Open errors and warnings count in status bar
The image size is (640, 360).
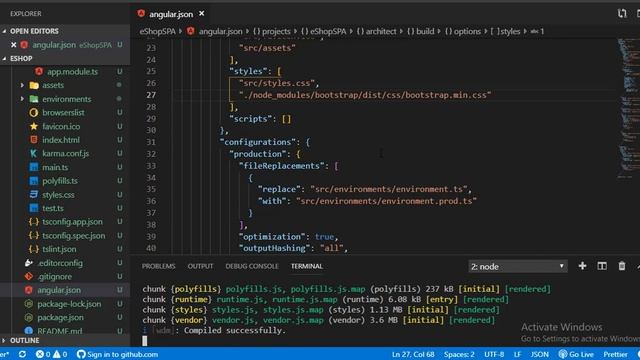(x=51, y=354)
